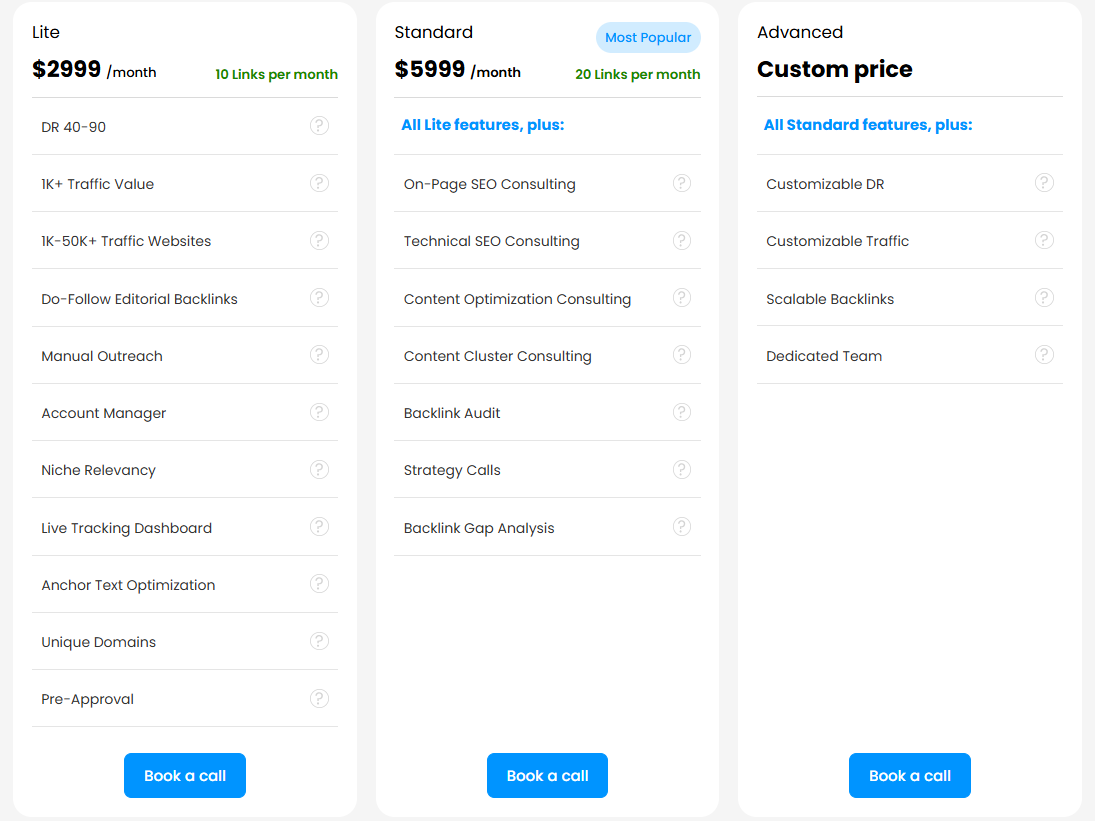Image resolution: width=1095 pixels, height=821 pixels.
Task: View the tooltip beside Backlink Audit
Action: tap(681, 412)
